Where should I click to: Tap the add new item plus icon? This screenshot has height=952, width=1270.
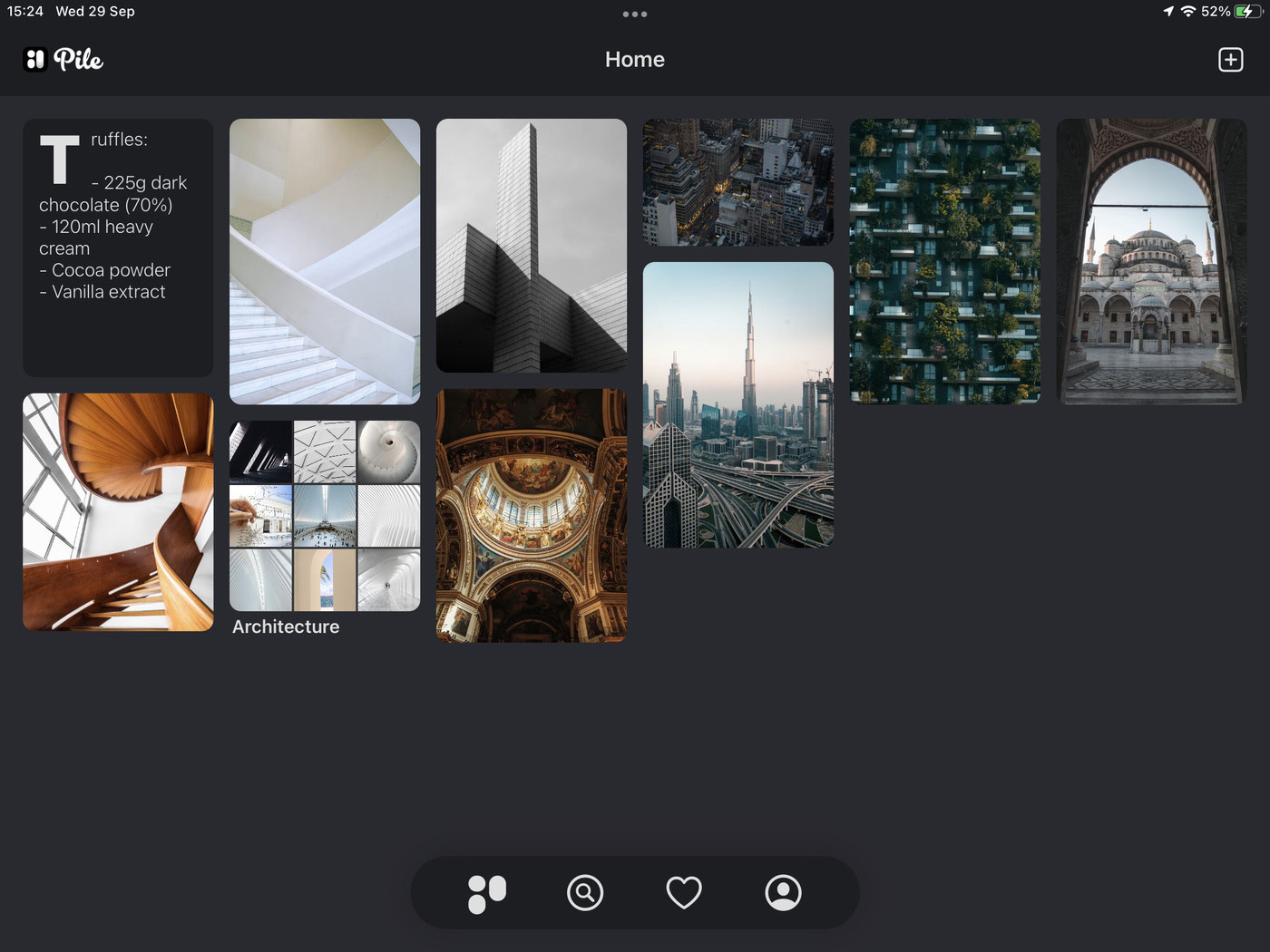[1230, 60]
